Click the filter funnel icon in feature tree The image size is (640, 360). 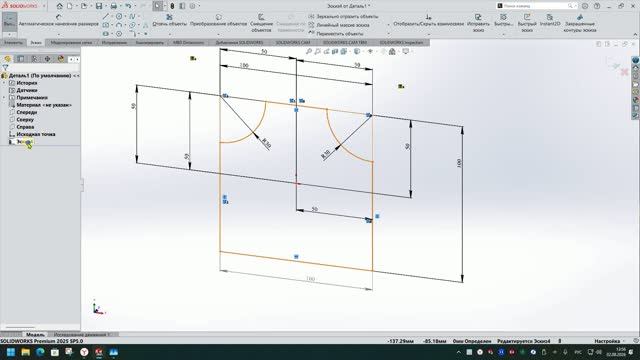click(5, 67)
